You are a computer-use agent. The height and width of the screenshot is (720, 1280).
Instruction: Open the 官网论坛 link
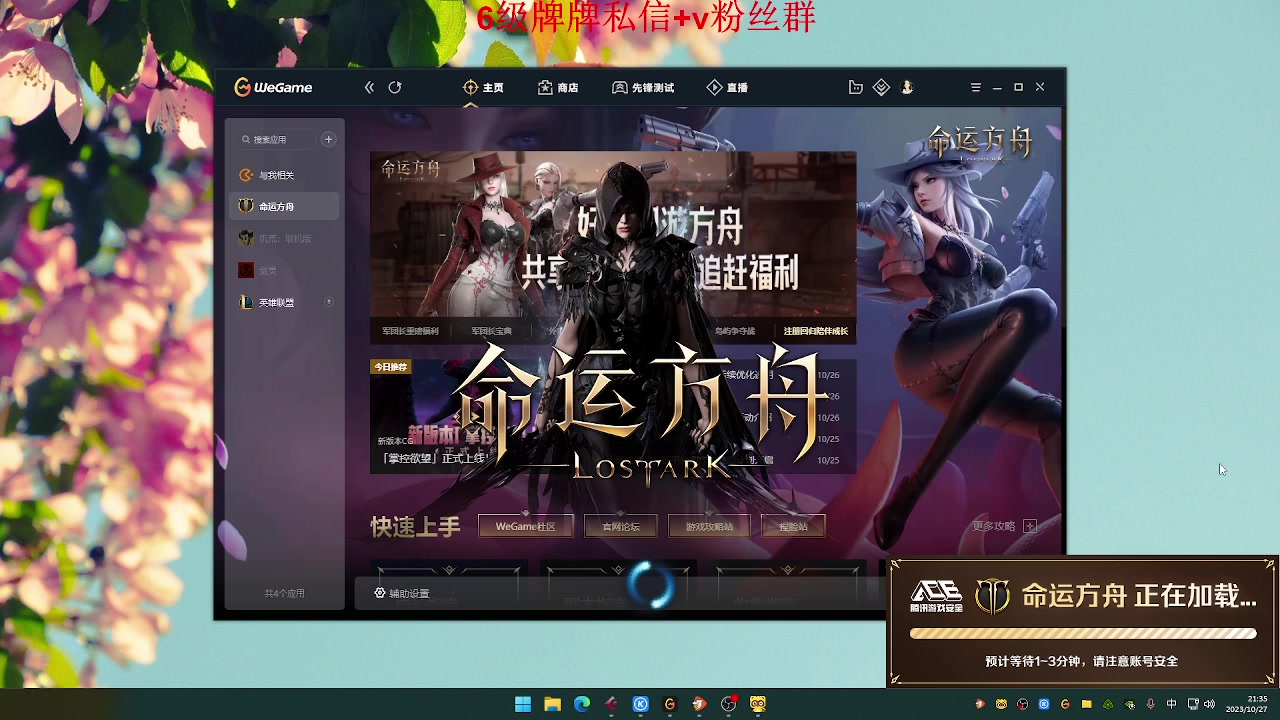(x=620, y=526)
